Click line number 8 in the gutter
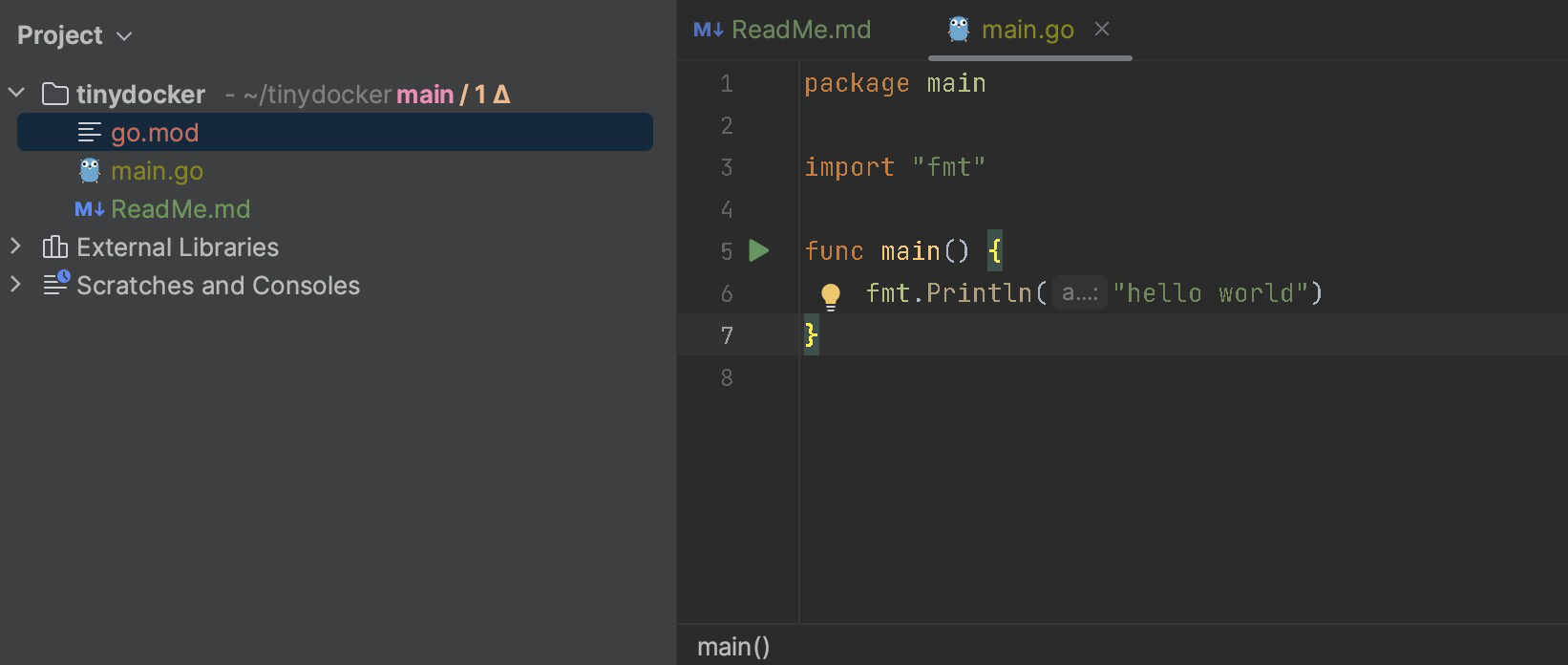The height and width of the screenshot is (665, 1568). point(727,377)
